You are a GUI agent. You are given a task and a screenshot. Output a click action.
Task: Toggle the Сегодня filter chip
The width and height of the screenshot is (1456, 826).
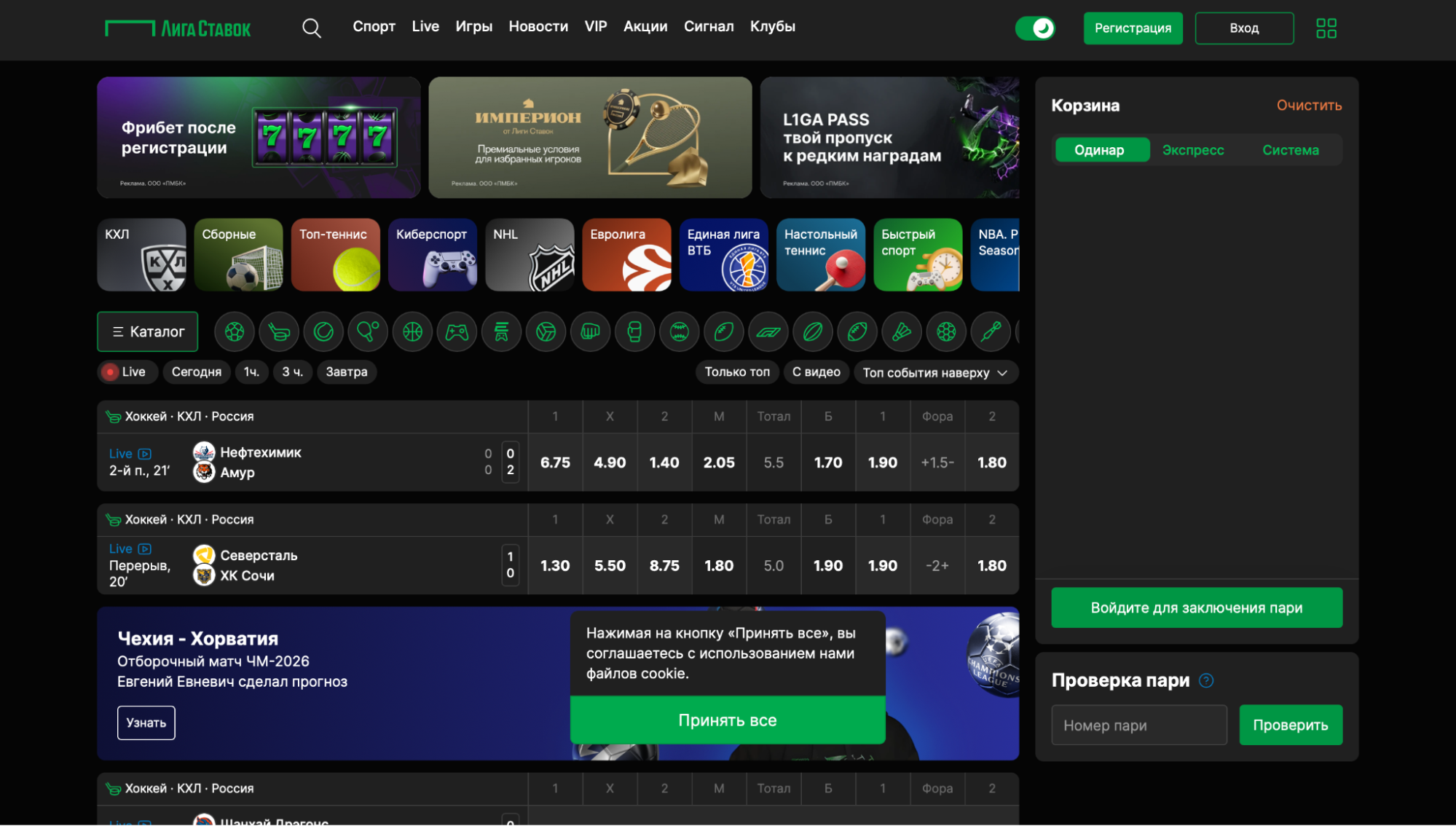tap(197, 372)
